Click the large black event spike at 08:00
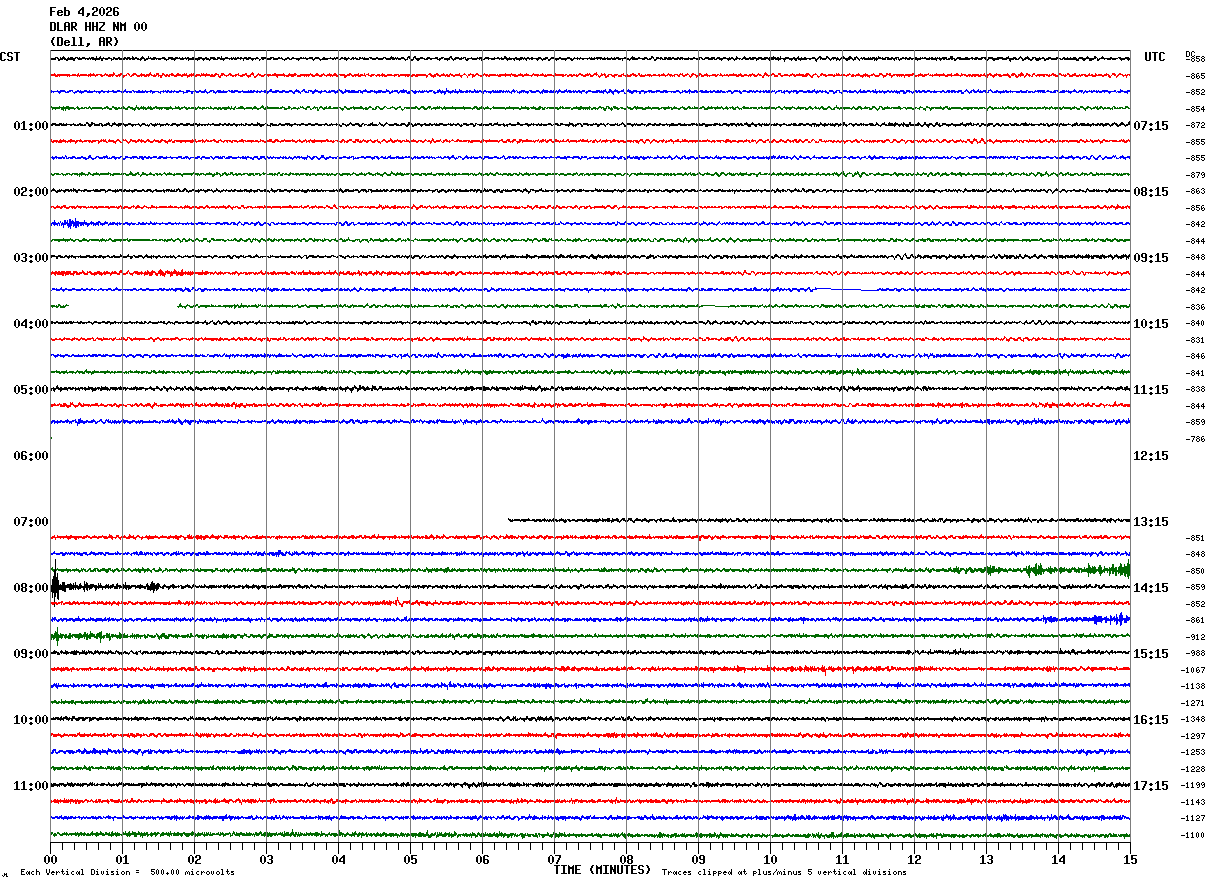Screen dimensions: 1210x886 55,587
